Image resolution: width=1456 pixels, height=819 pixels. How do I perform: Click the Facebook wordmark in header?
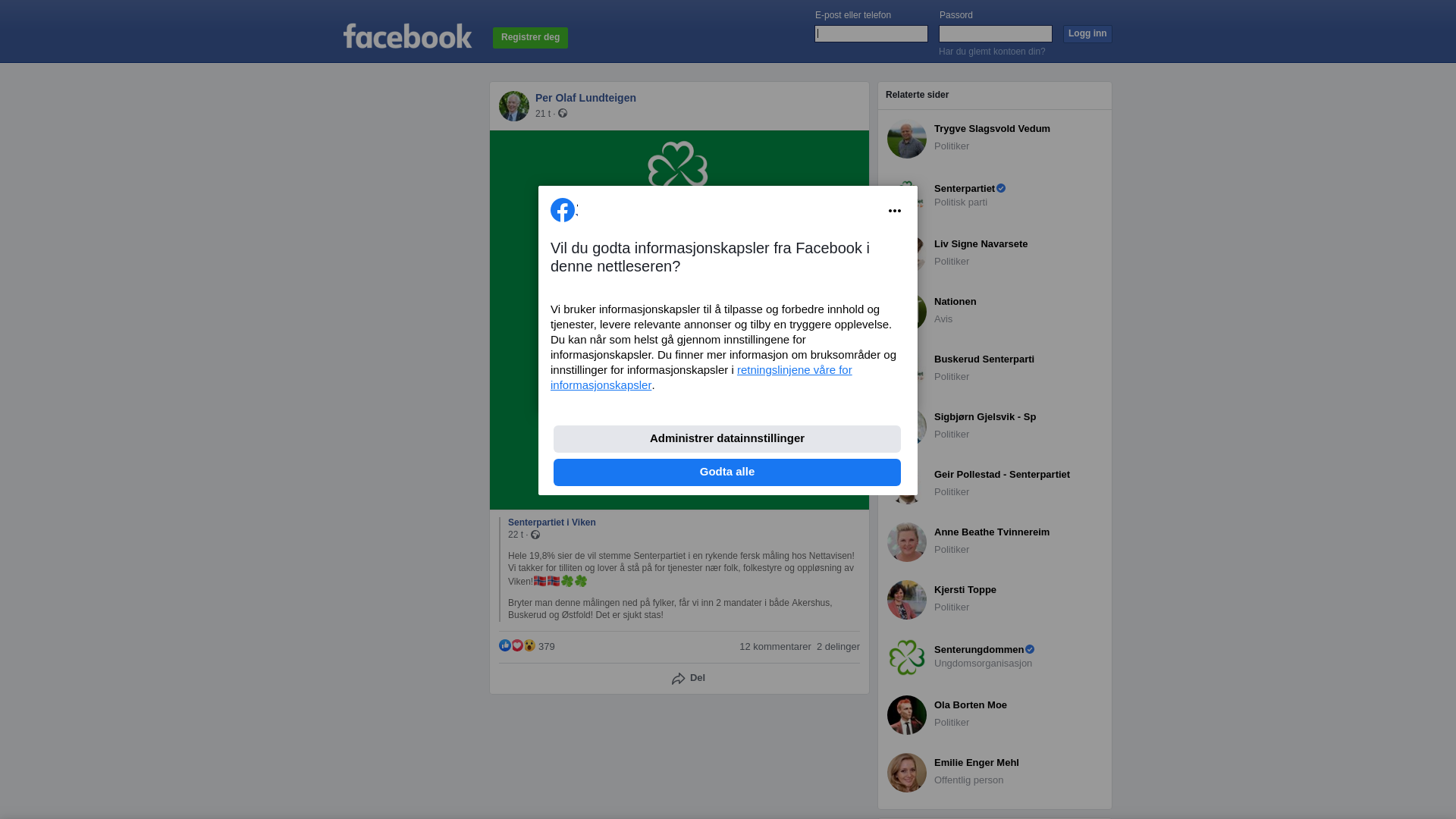click(x=408, y=36)
